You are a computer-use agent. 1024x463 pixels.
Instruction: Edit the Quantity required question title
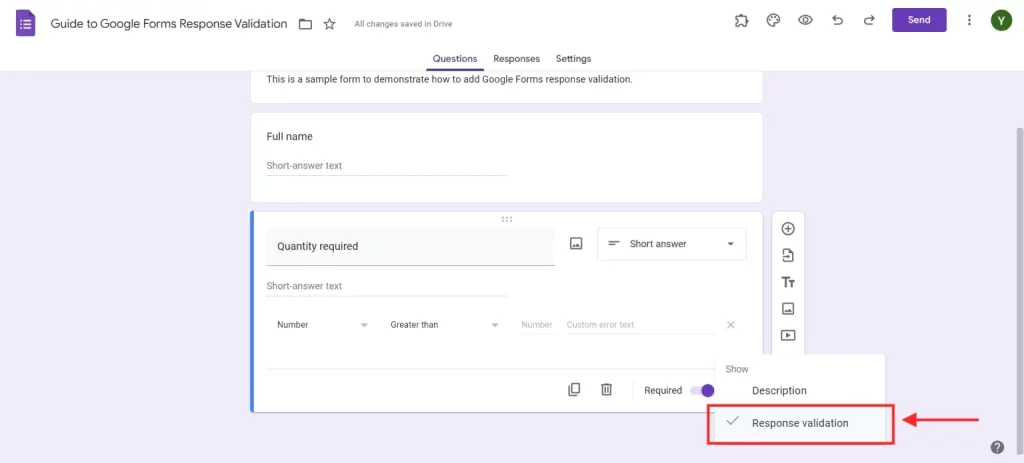(x=410, y=247)
